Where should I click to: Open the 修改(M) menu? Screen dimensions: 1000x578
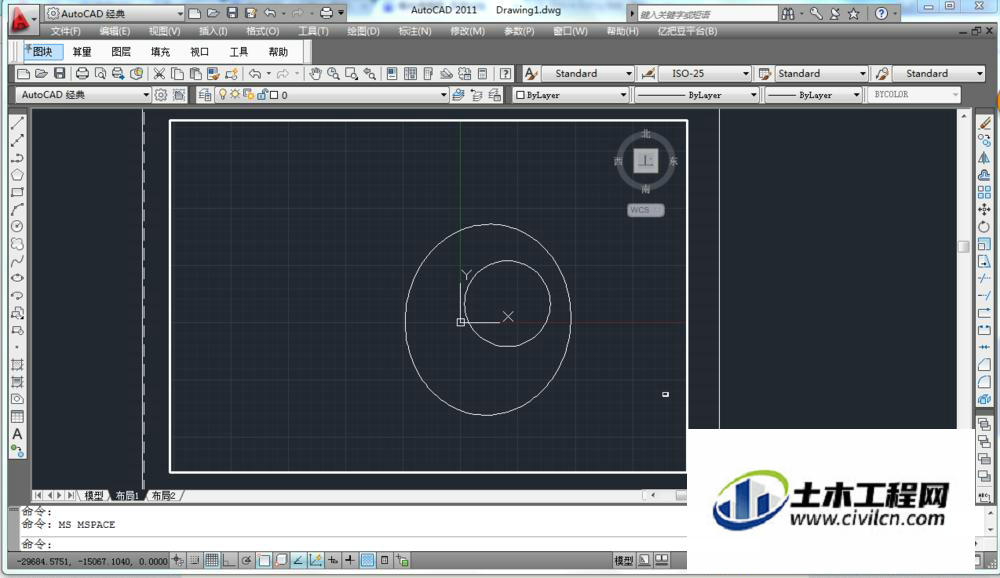click(467, 31)
